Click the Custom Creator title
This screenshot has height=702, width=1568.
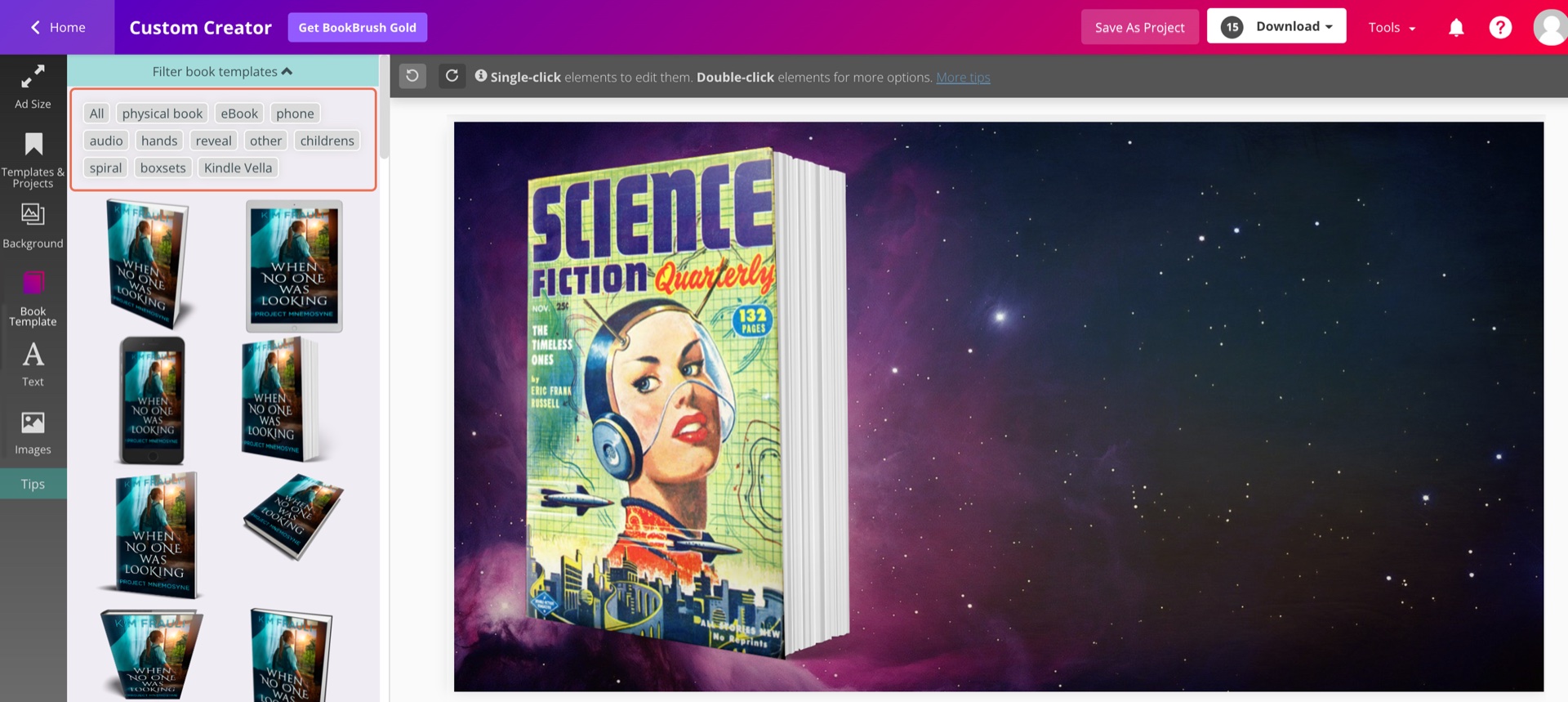click(200, 27)
